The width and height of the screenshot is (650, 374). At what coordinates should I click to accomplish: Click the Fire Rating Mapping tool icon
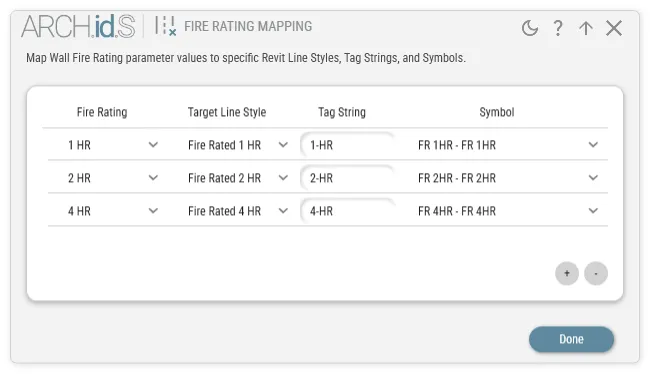point(165,26)
